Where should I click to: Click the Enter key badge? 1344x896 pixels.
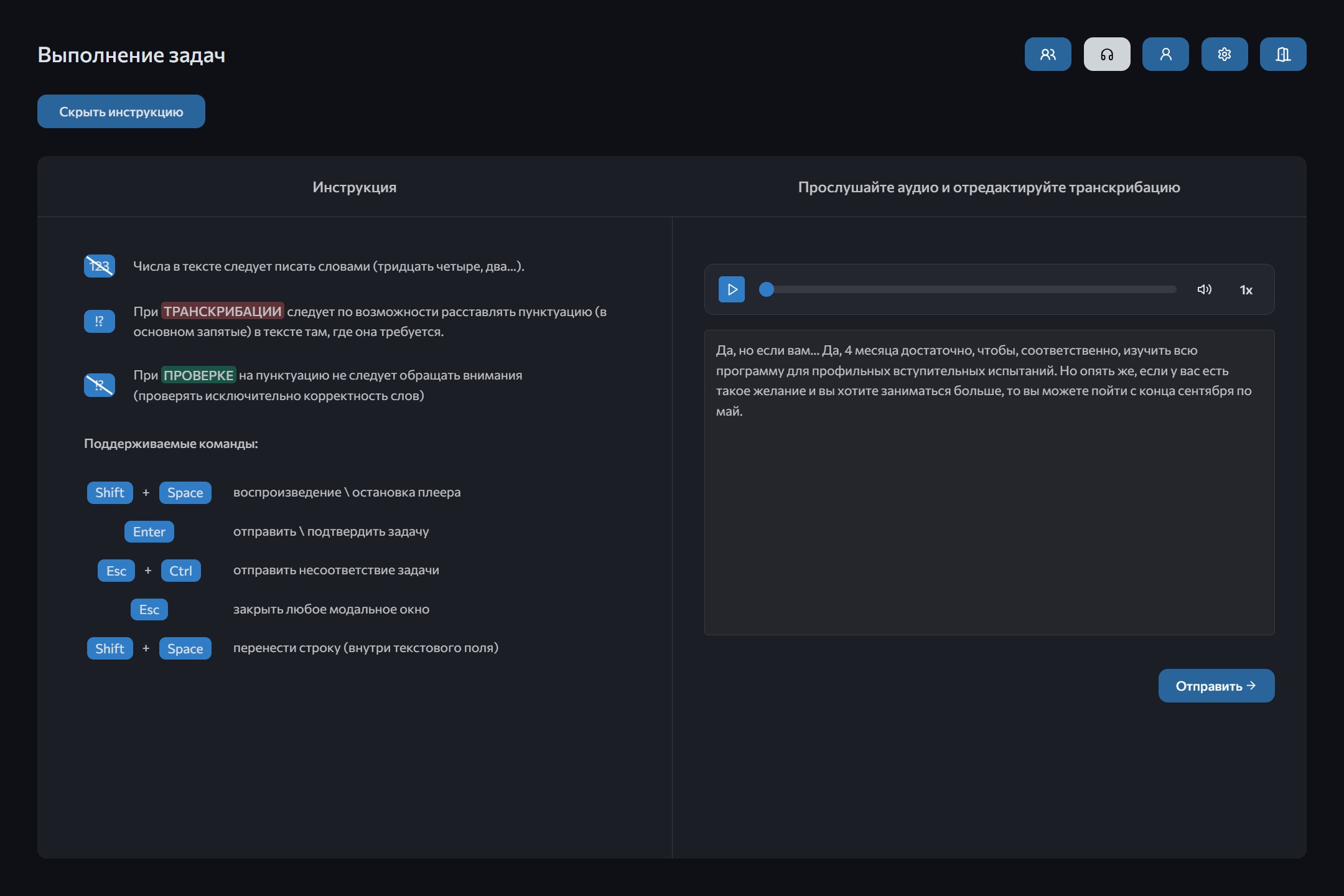coord(149,531)
